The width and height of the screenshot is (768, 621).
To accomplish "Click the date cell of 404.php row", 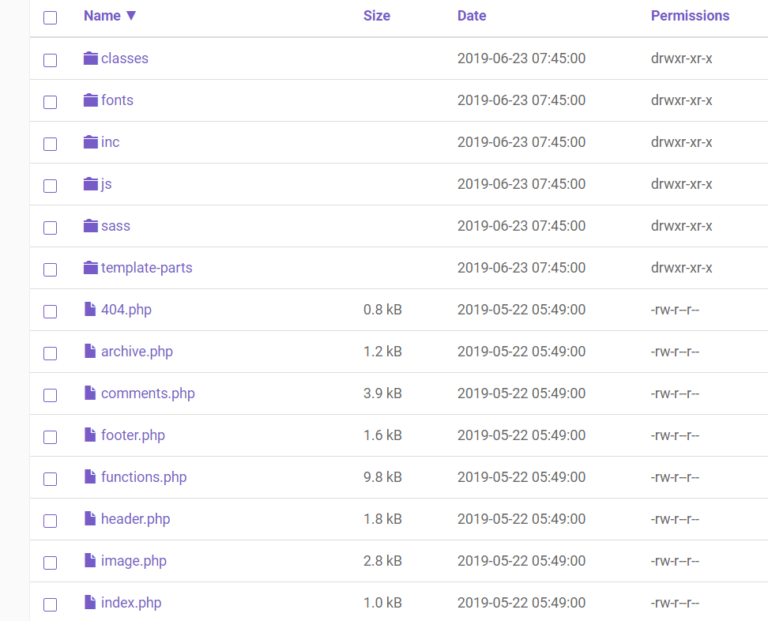I will point(521,310).
